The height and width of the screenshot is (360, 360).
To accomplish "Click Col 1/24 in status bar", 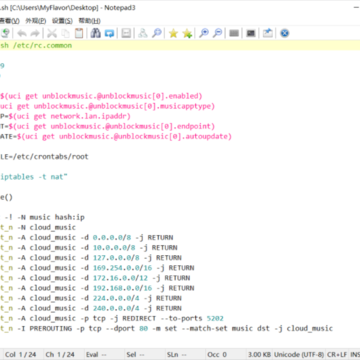I will pyautogui.click(x=20, y=354).
